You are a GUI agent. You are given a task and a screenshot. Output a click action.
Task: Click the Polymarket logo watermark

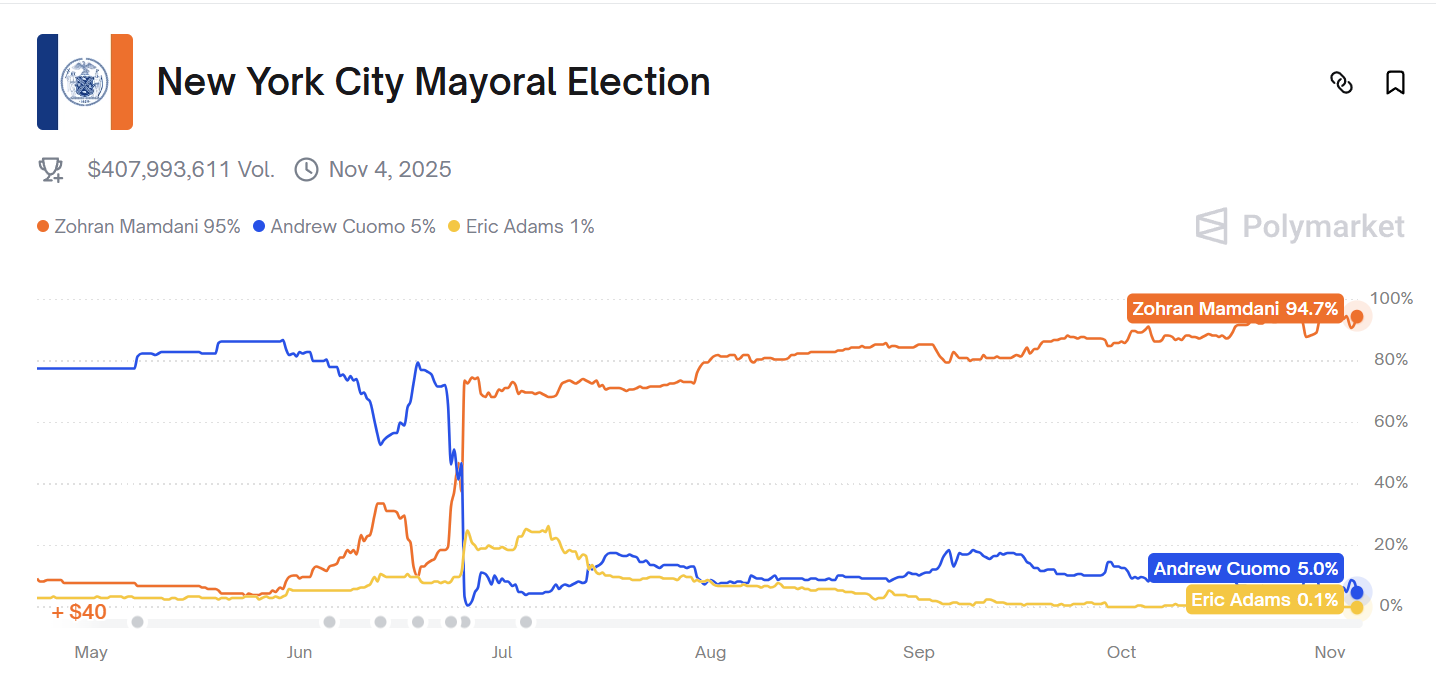click(1300, 227)
